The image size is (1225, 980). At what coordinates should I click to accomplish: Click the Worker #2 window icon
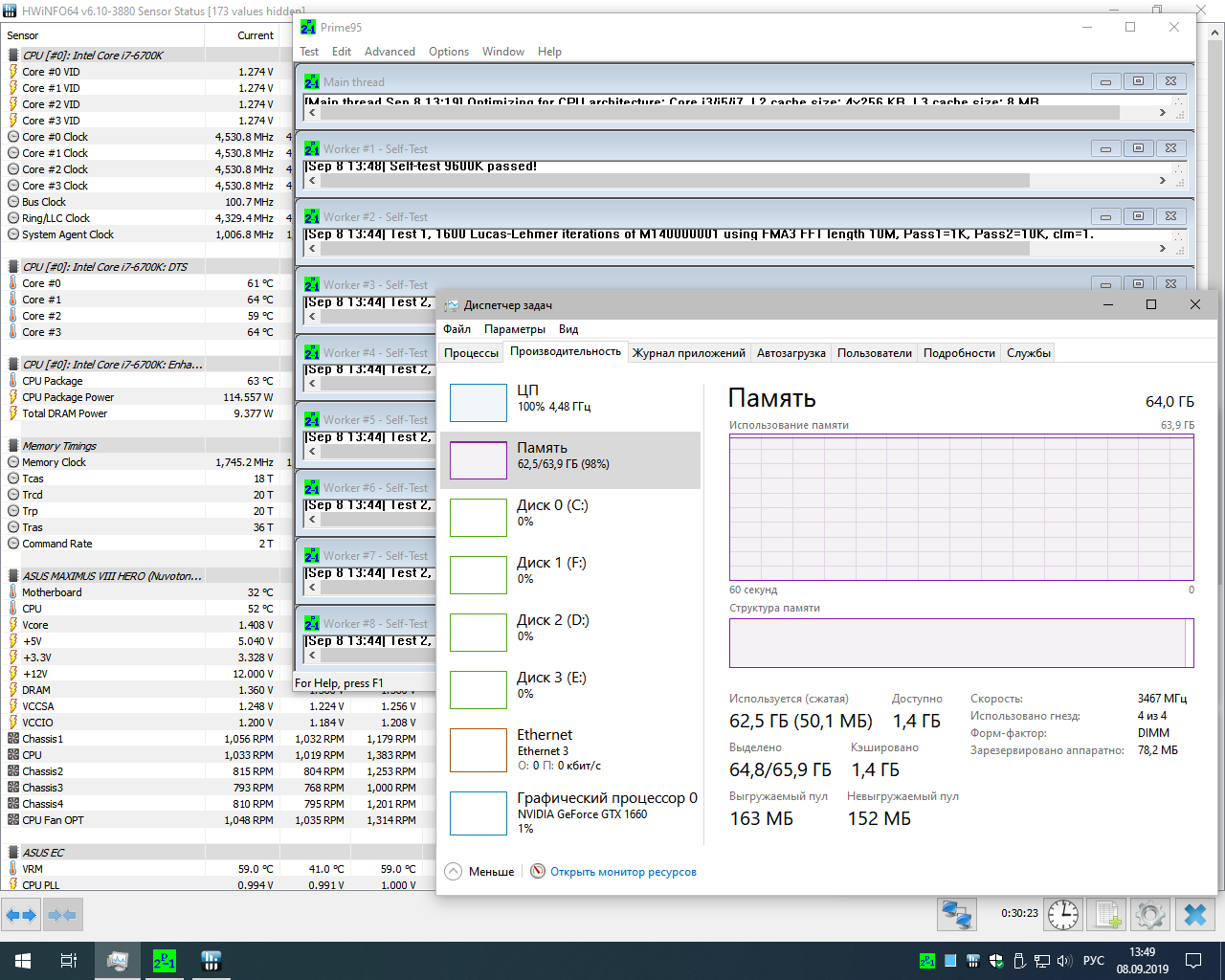pyautogui.click(x=312, y=217)
